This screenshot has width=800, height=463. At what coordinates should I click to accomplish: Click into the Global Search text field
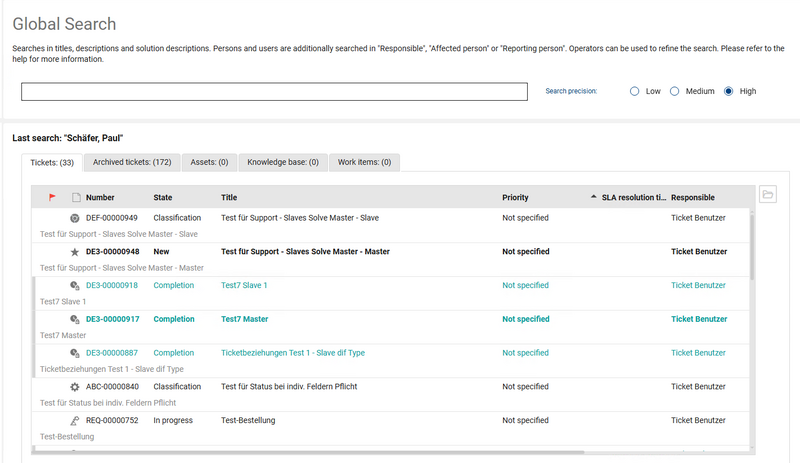click(x=274, y=92)
